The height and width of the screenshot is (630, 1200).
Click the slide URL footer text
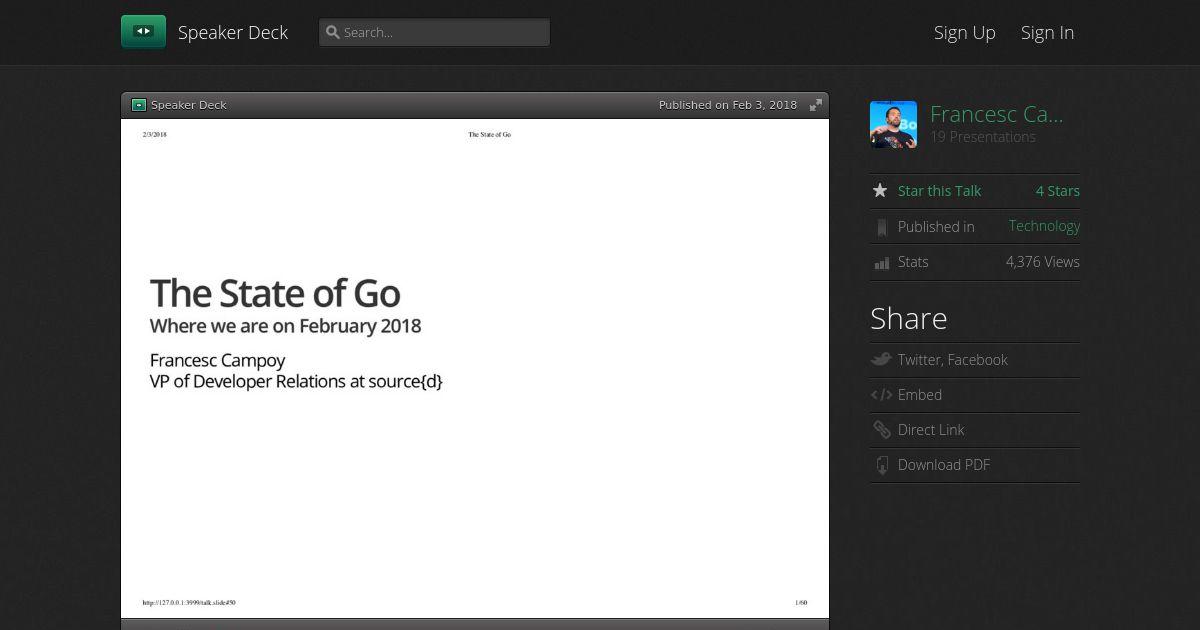pos(189,603)
